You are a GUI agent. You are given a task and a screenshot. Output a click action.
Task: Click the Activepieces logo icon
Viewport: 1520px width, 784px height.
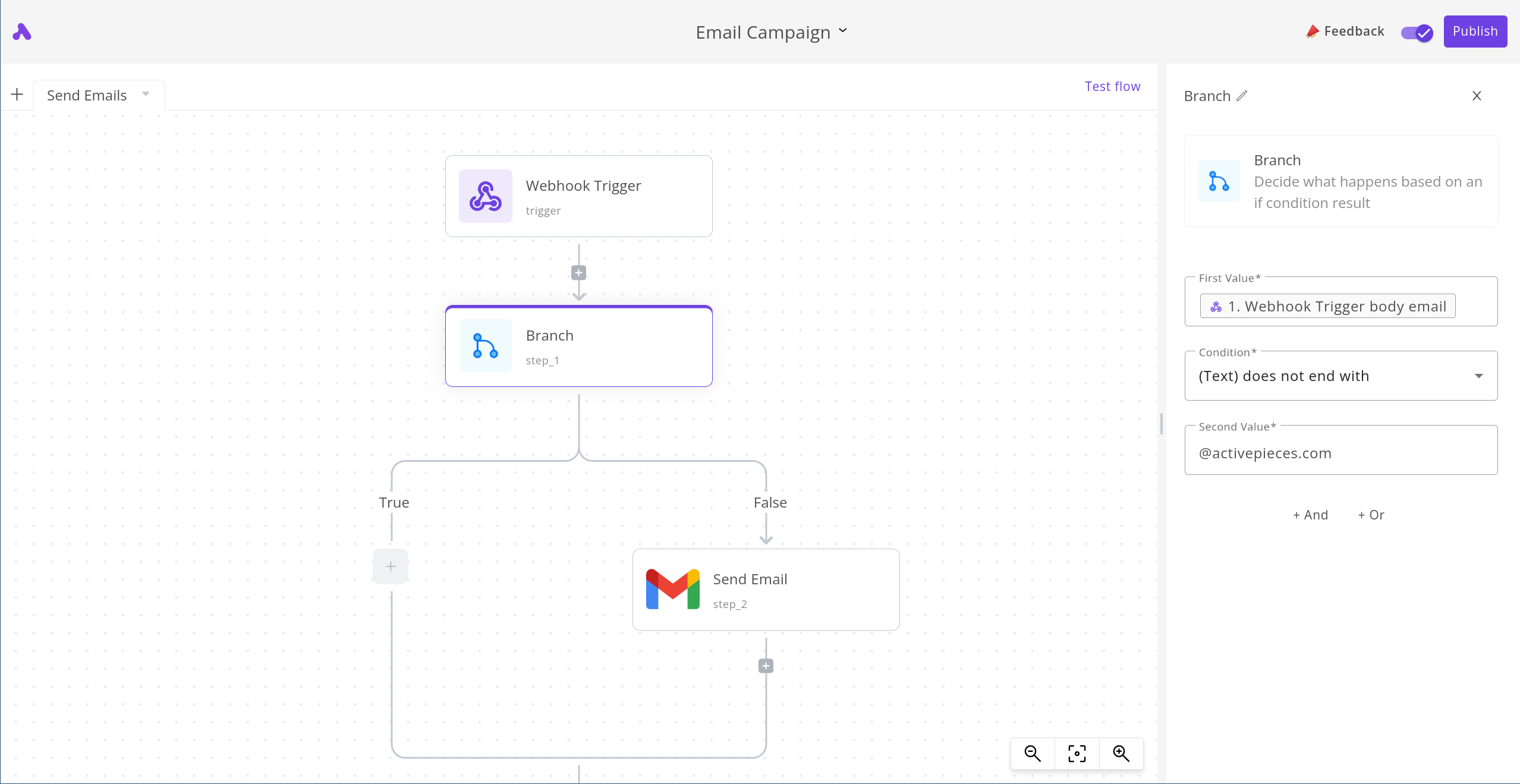click(x=22, y=32)
